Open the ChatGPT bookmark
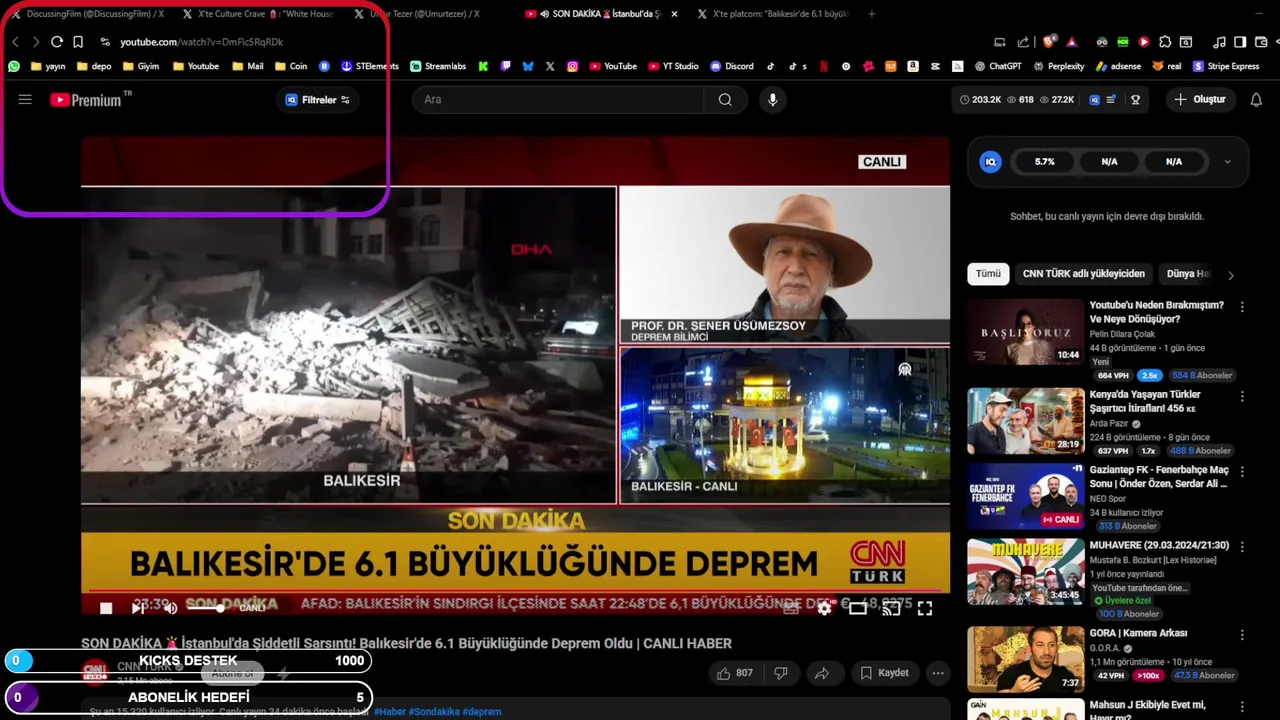The width and height of the screenshot is (1280, 720). point(998,66)
